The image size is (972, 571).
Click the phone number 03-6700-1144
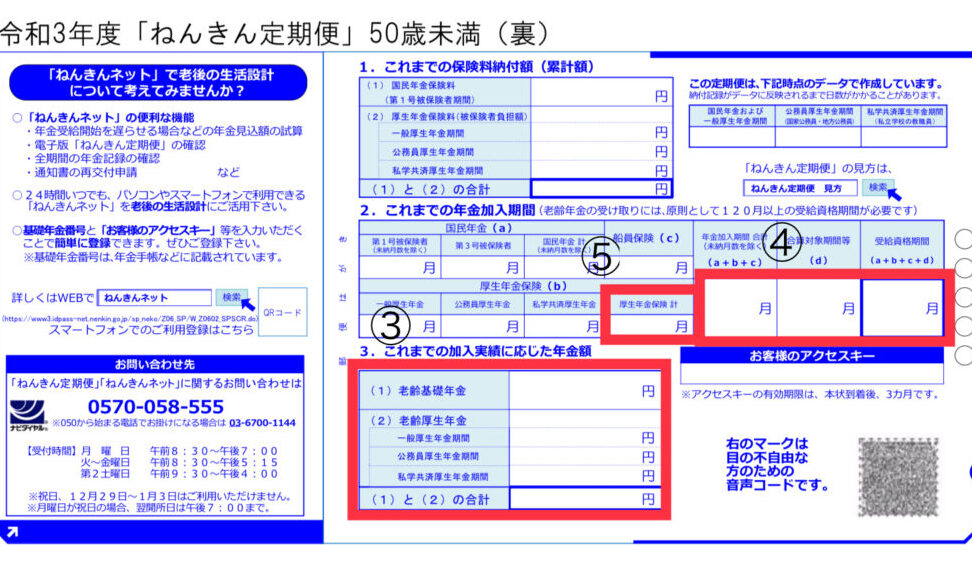coord(258,423)
